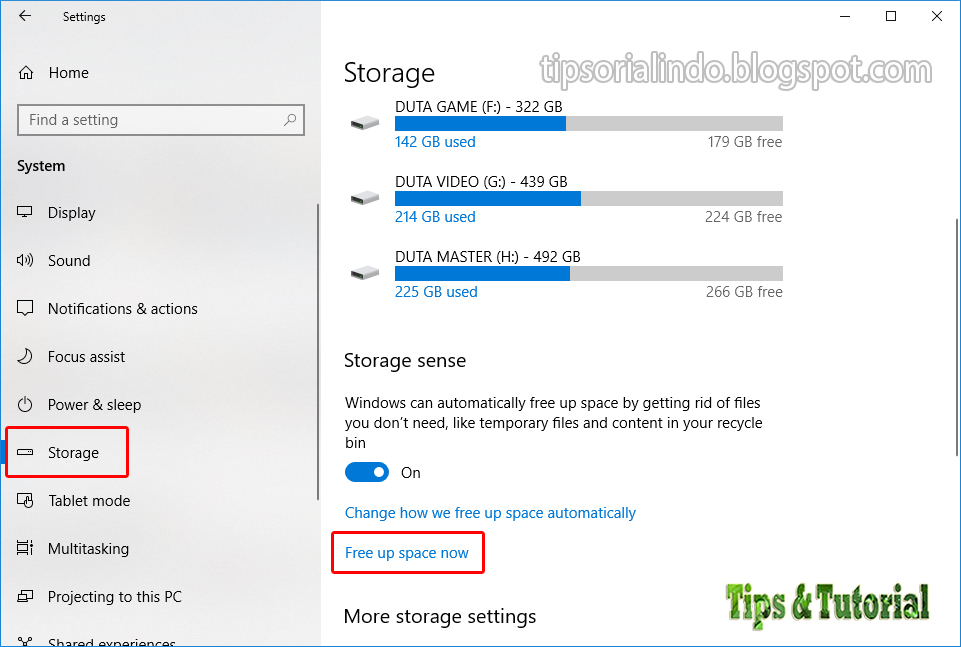Click the Free up space now link
961x647 pixels.
click(x=407, y=553)
